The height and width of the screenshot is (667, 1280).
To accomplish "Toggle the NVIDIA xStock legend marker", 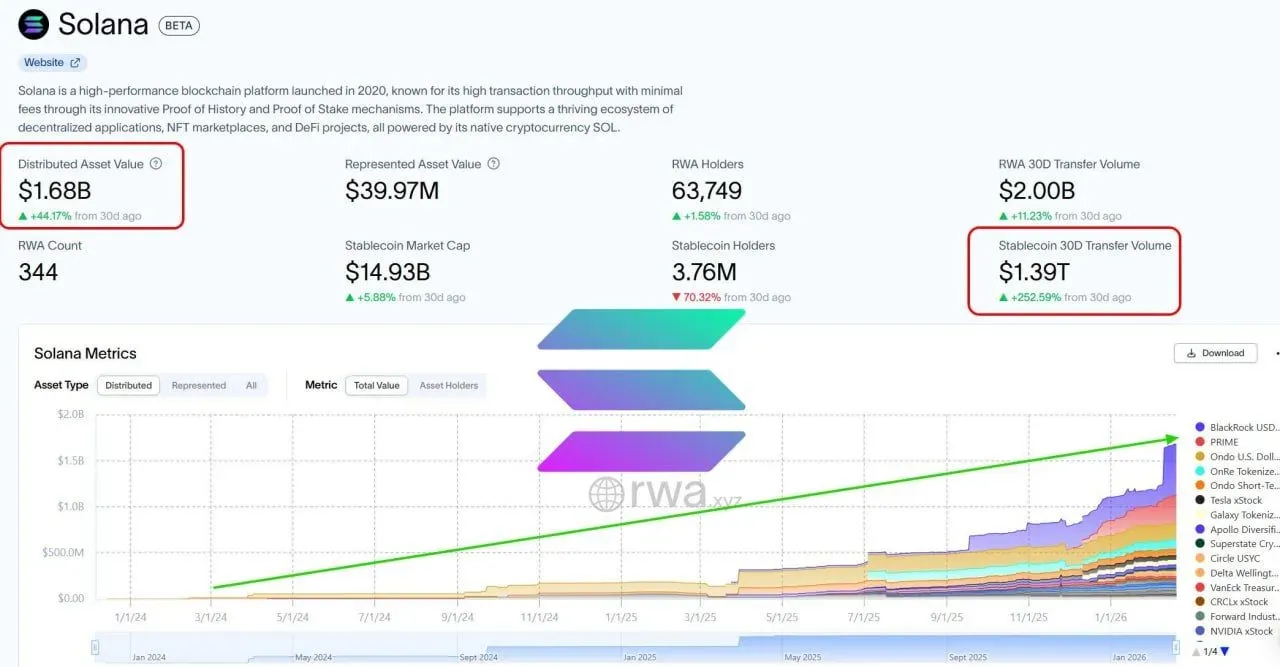I will coord(1200,631).
